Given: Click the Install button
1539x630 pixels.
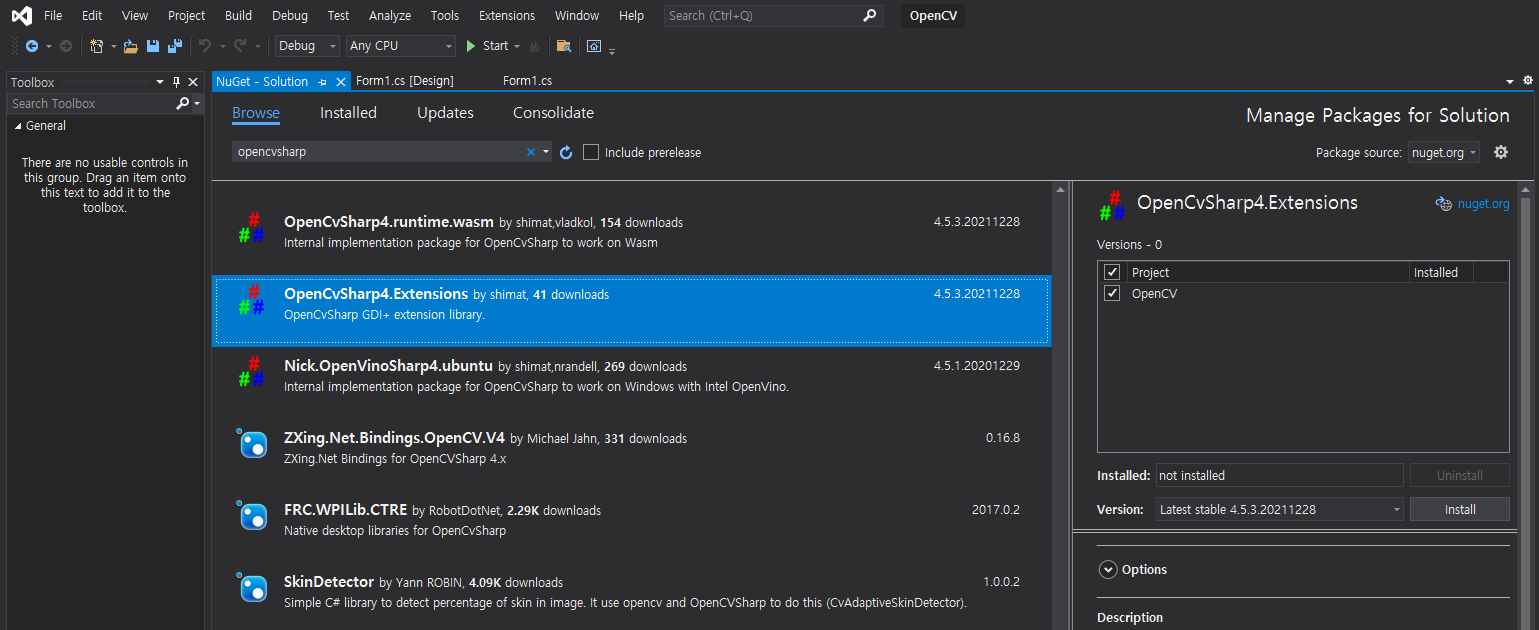Looking at the screenshot, I should 1460,509.
